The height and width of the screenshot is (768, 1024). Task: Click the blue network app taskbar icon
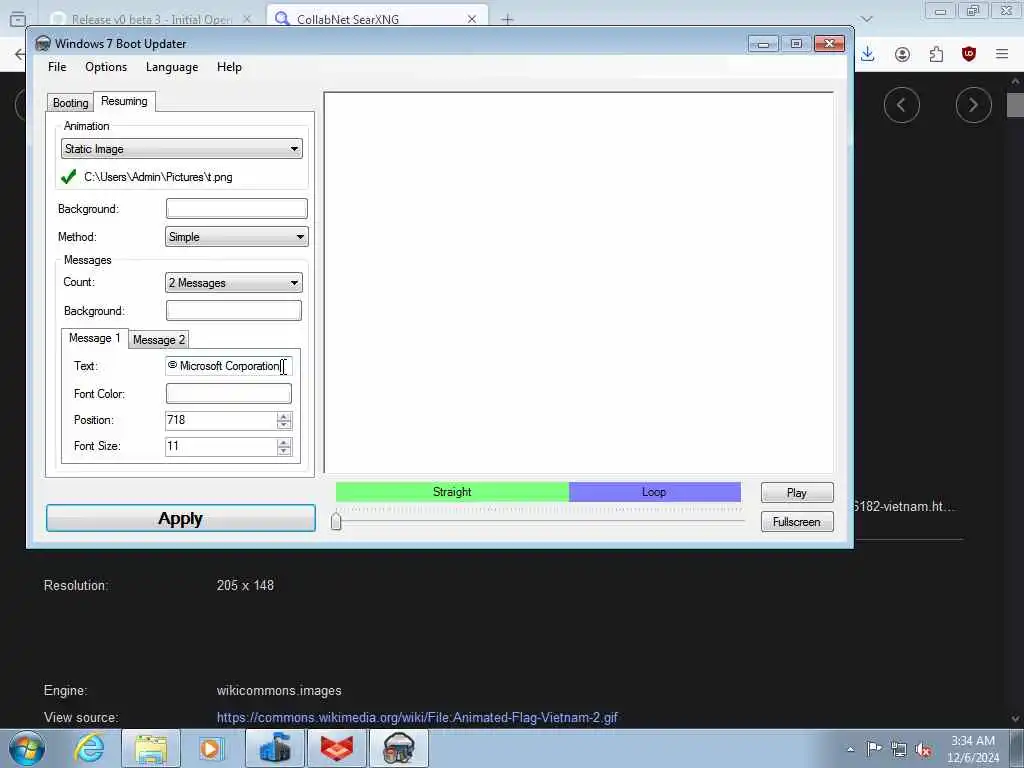tap(275, 748)
